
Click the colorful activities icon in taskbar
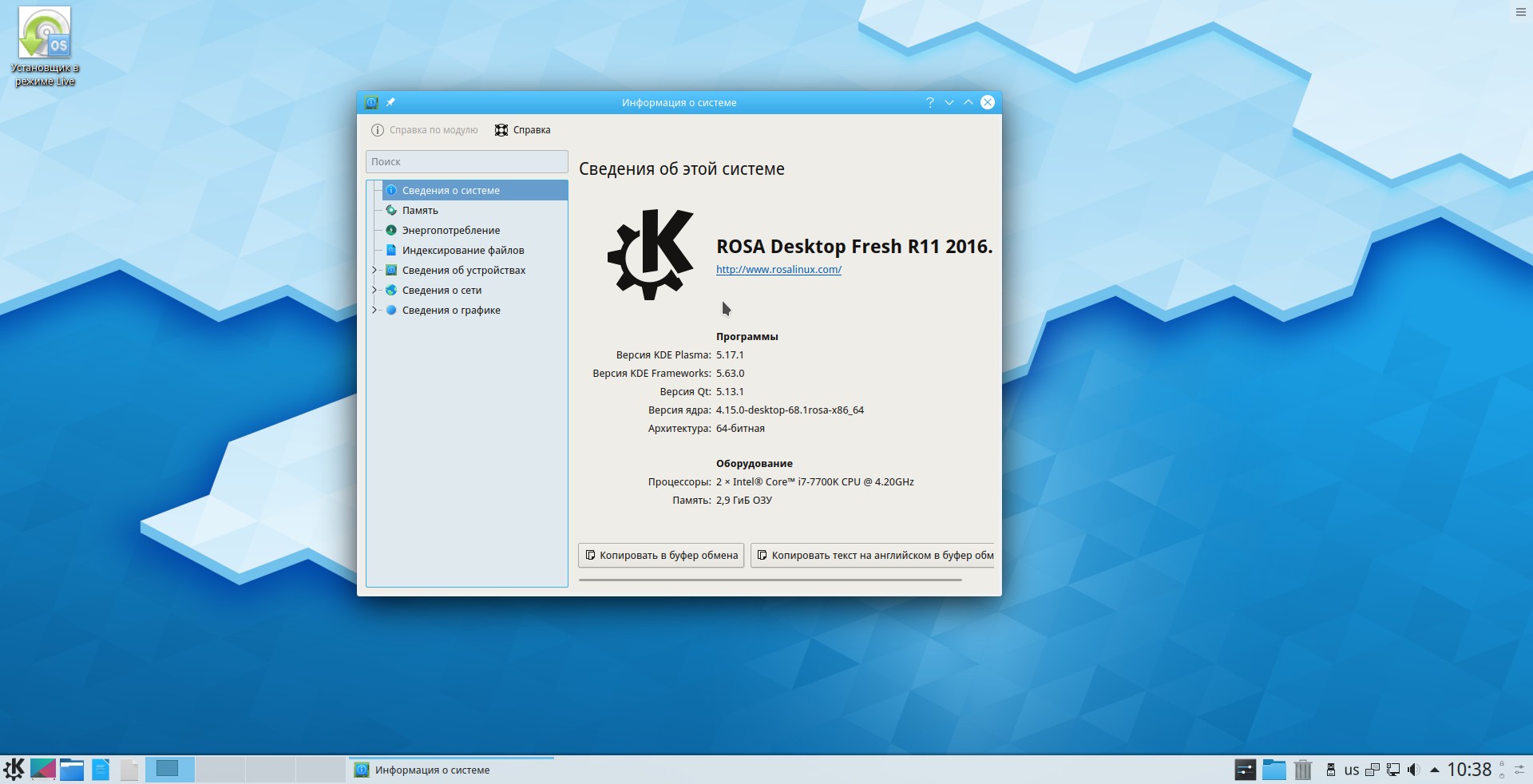(43, 770)
